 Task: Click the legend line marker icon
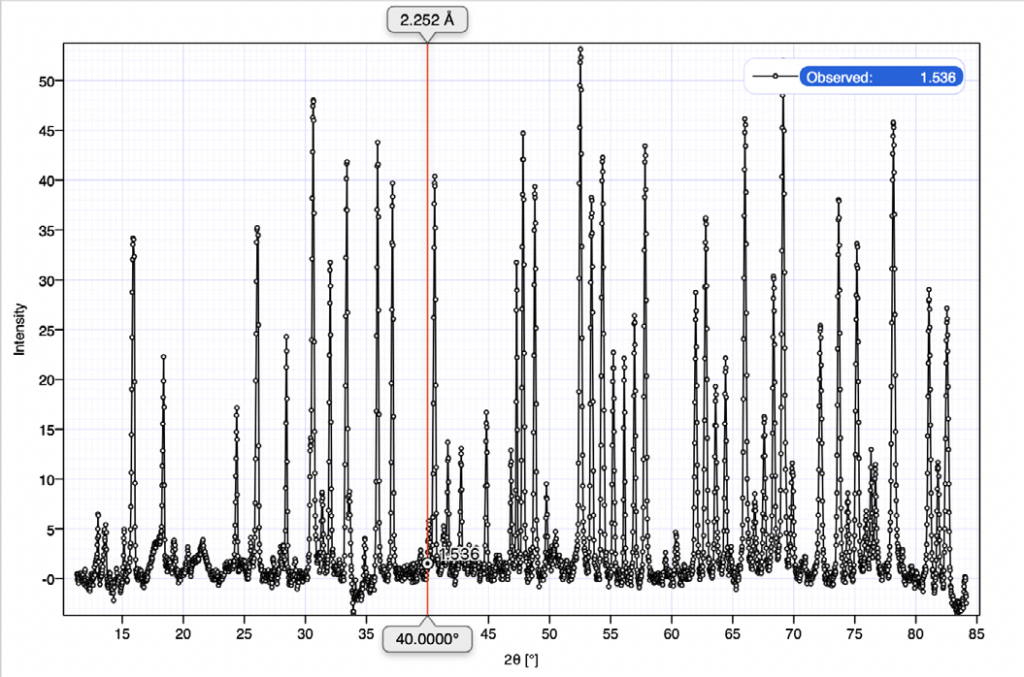click(776, 76)
